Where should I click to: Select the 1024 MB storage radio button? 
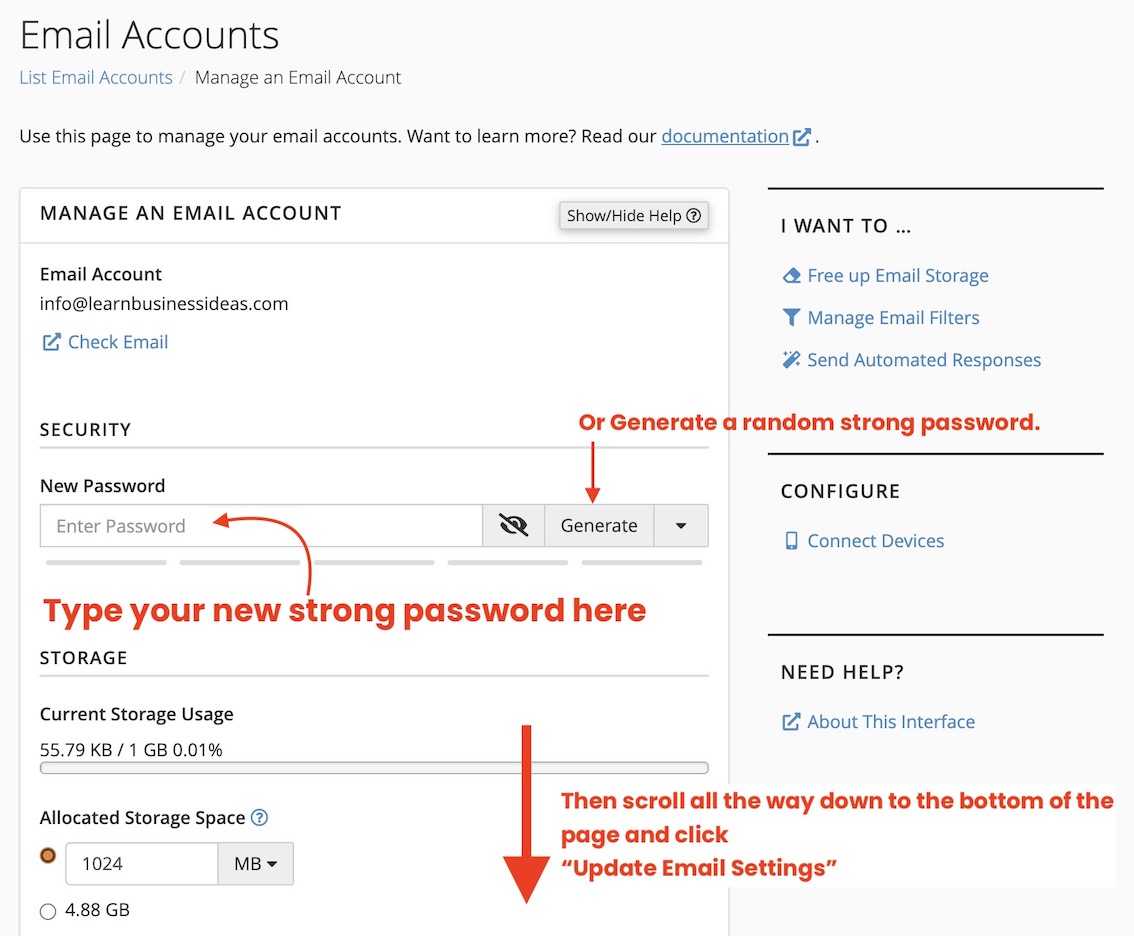(x=47, y=855)
